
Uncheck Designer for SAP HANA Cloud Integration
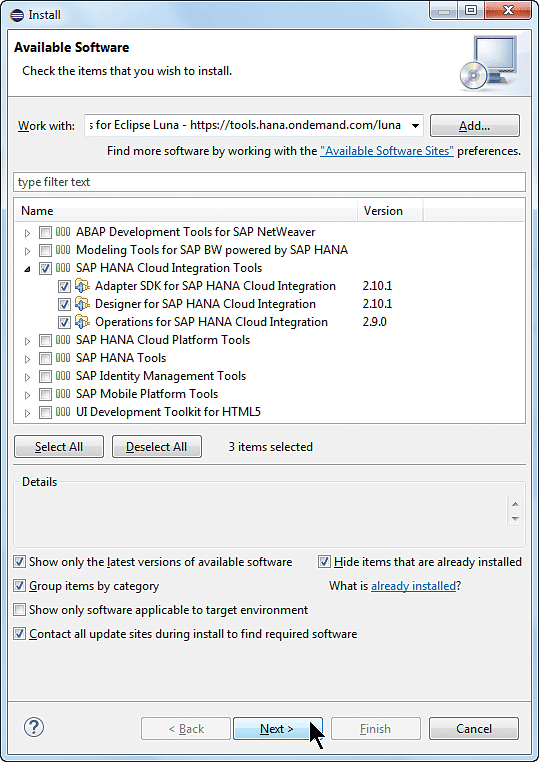click(64, 305)
